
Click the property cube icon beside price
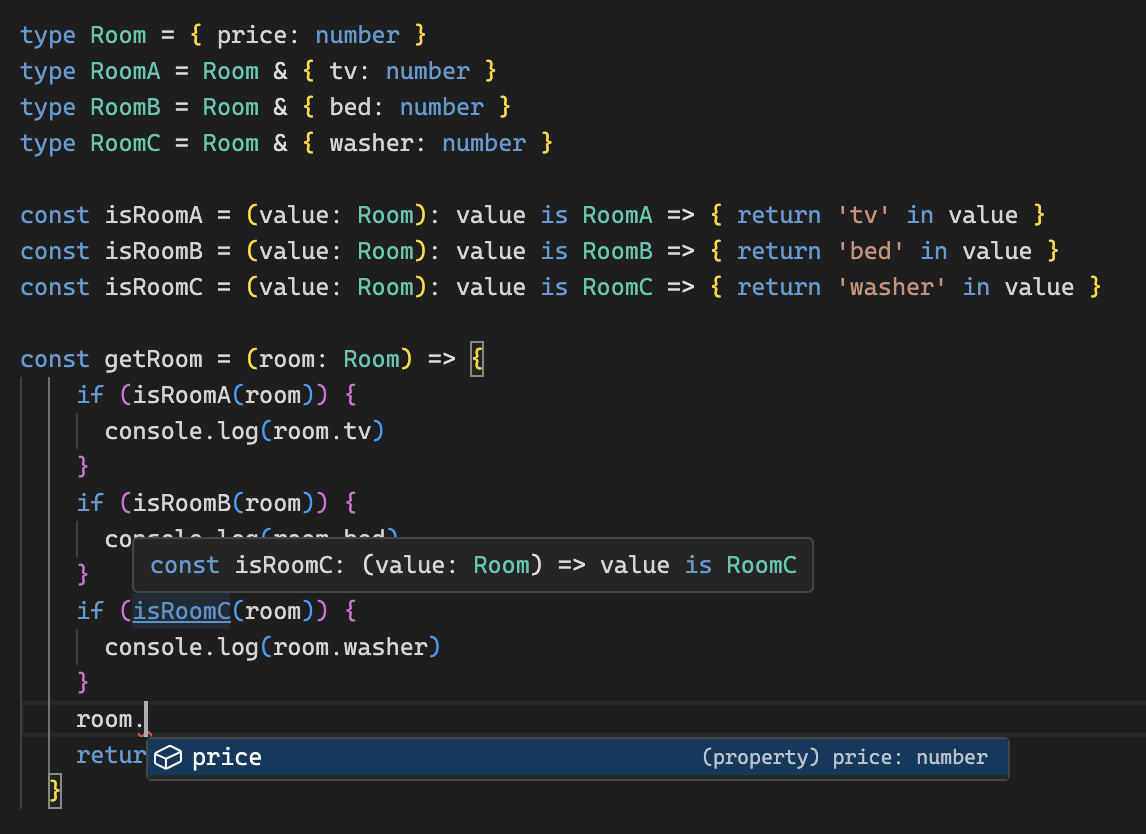tap(168, 758)
